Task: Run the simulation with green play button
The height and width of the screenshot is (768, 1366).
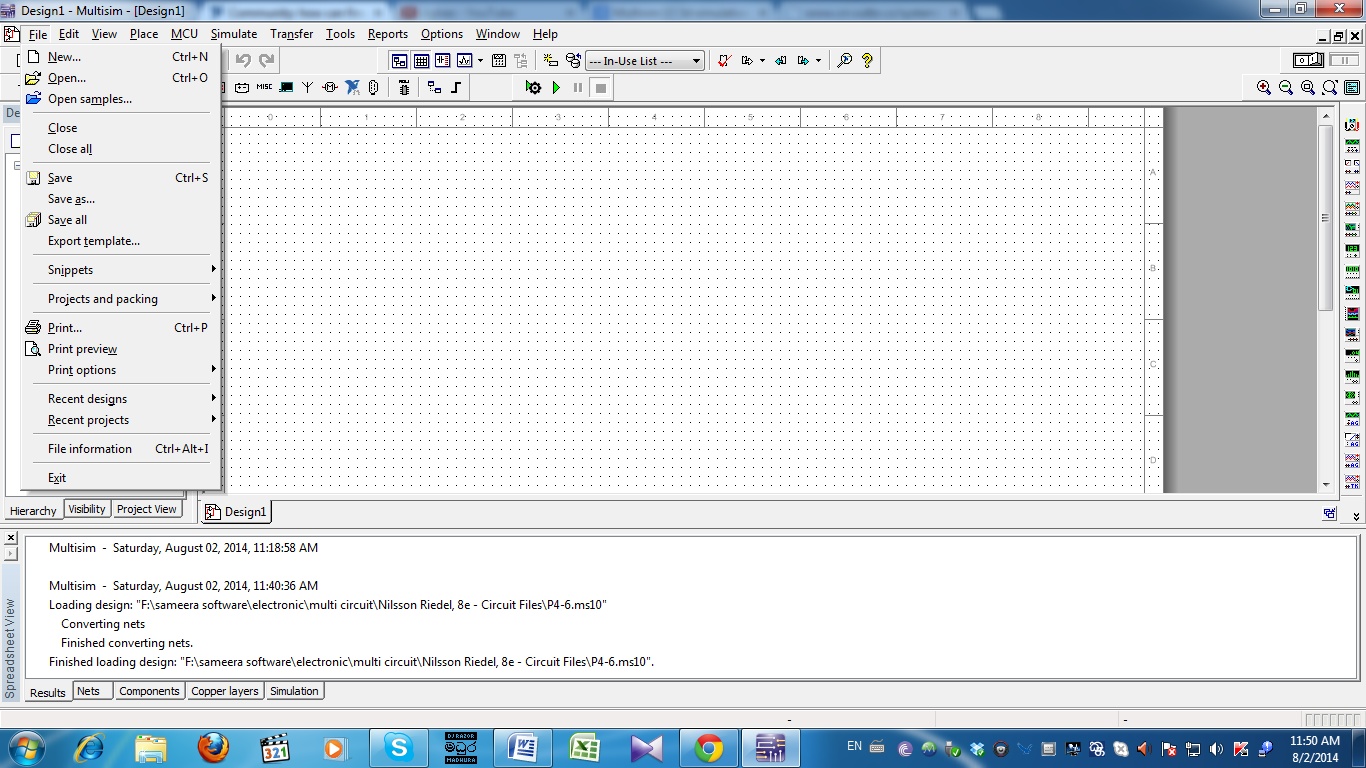Action: 556,88
